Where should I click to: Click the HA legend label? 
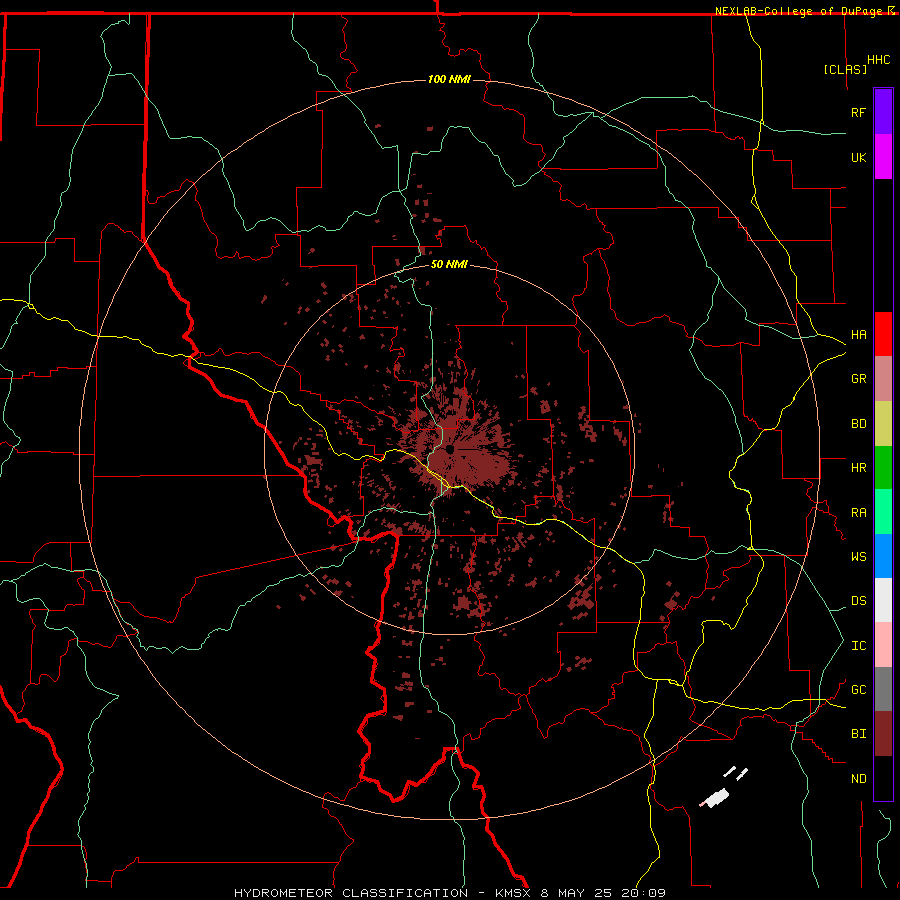pyautogui.click(x=858, y=335)
